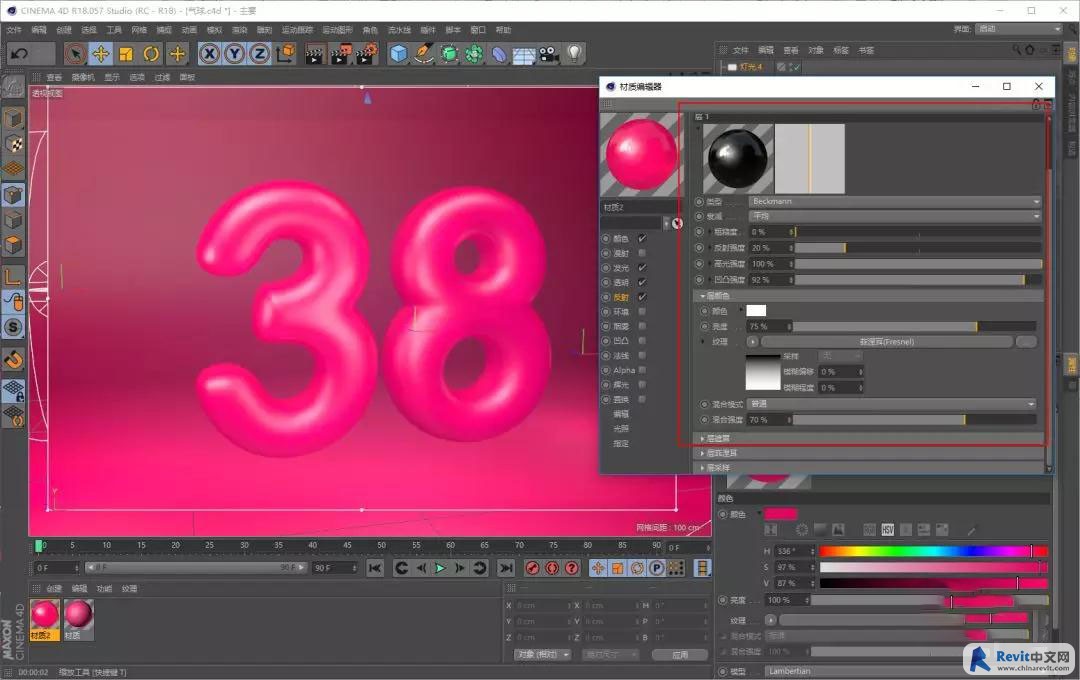The width and height of the screenshot is (1080, 680).
Task: Click the Autokeying red button
Action: coord(552,568)
